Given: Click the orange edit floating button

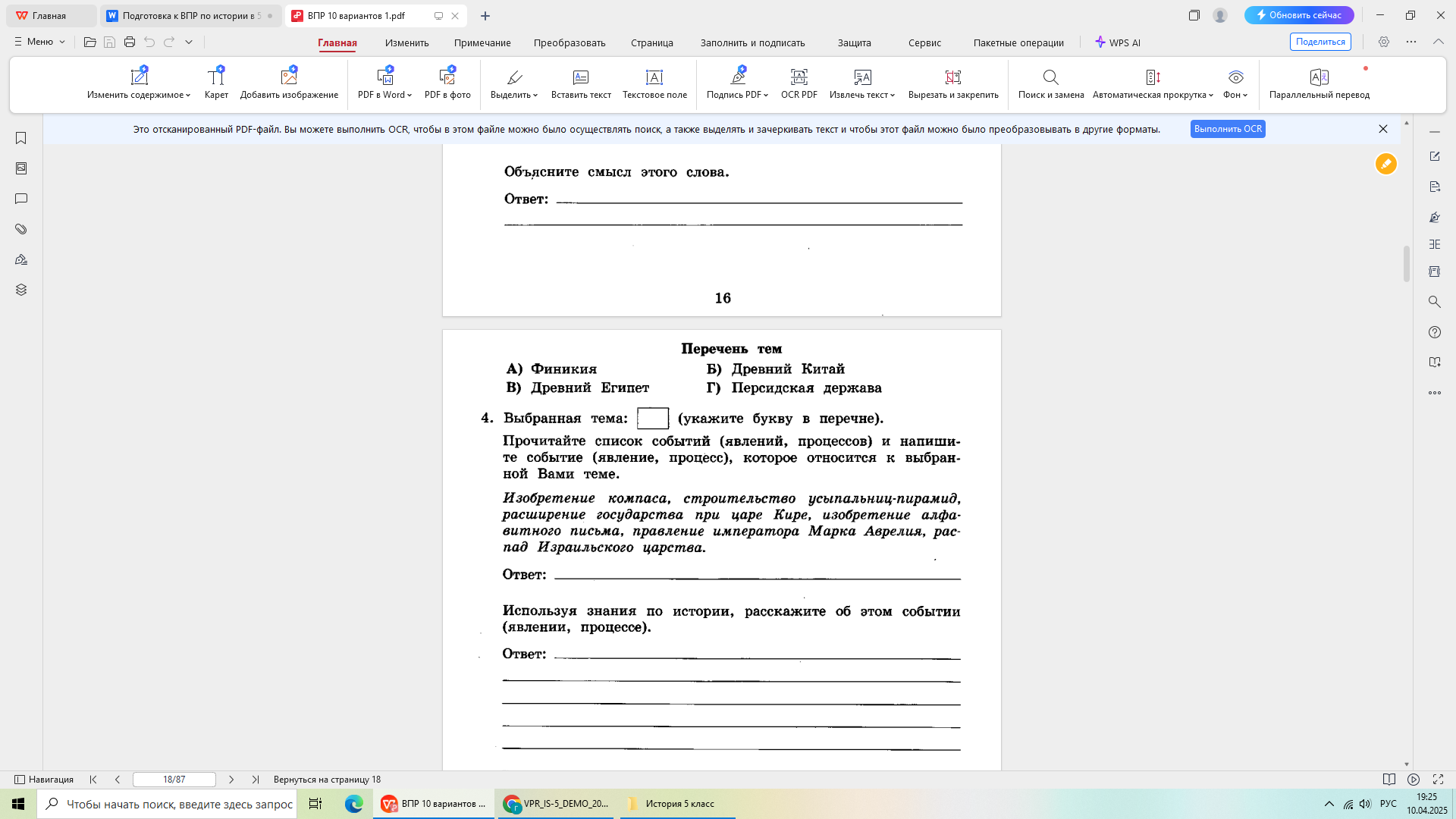Looking at the screenshot, I should coord(1386,164).
